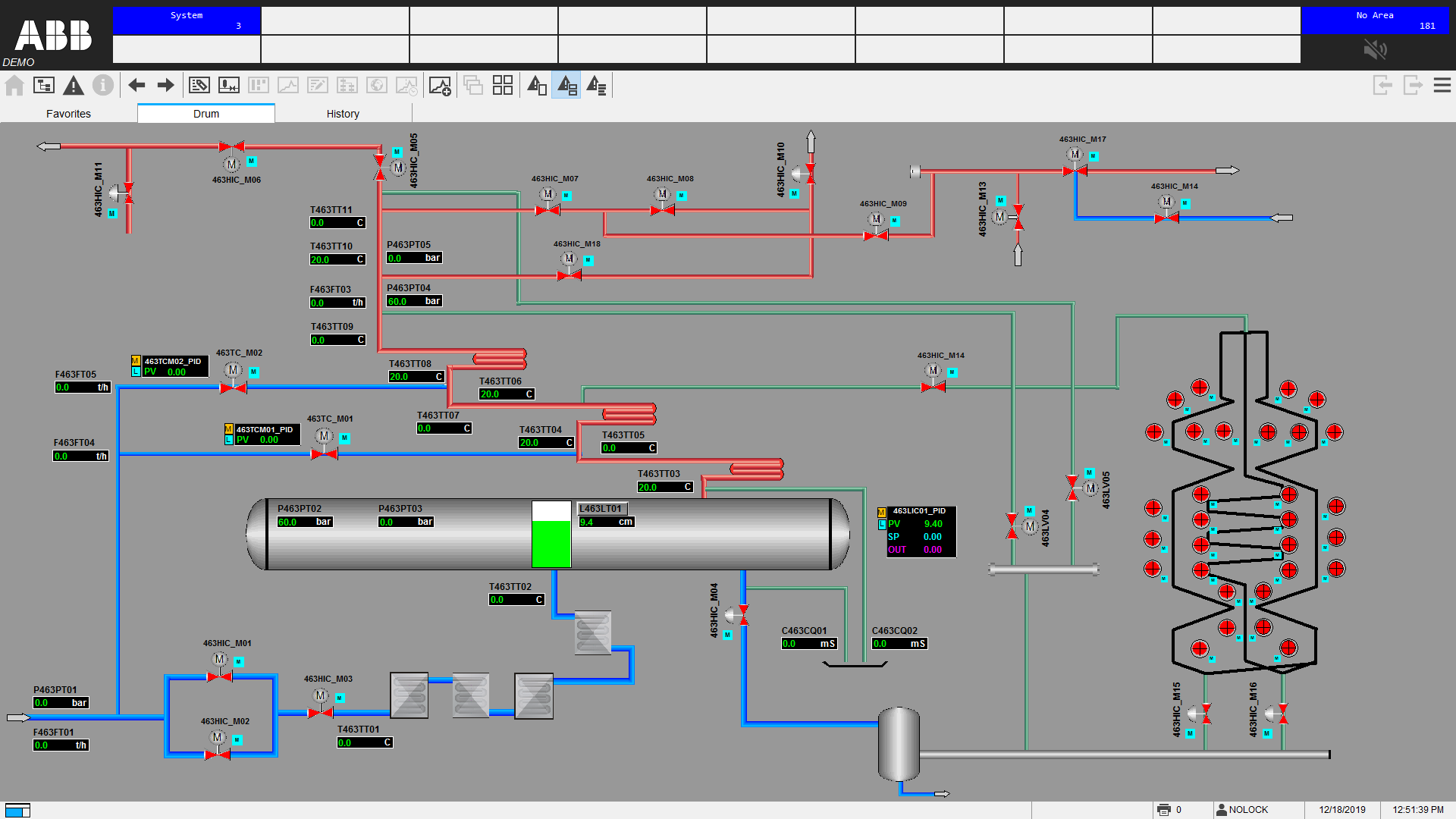Open the hamburger menu at top right
Viewport: 1456px width, 819px height.
1442,86
